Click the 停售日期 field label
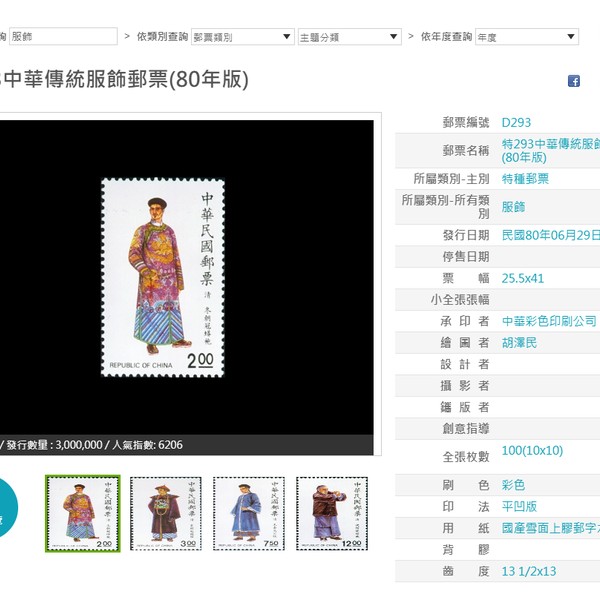The image size is (600, 600). [x=466, y=256]
